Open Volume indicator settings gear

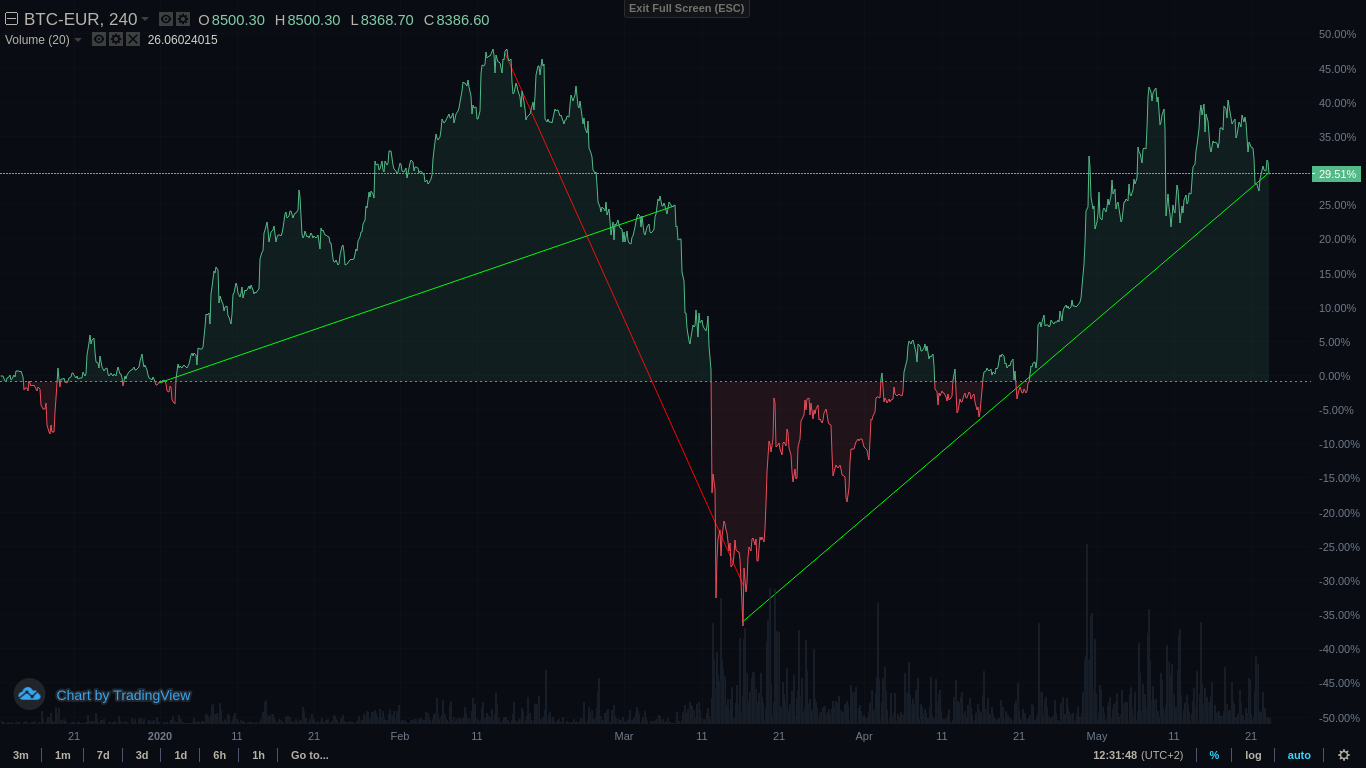coord(116,39)
